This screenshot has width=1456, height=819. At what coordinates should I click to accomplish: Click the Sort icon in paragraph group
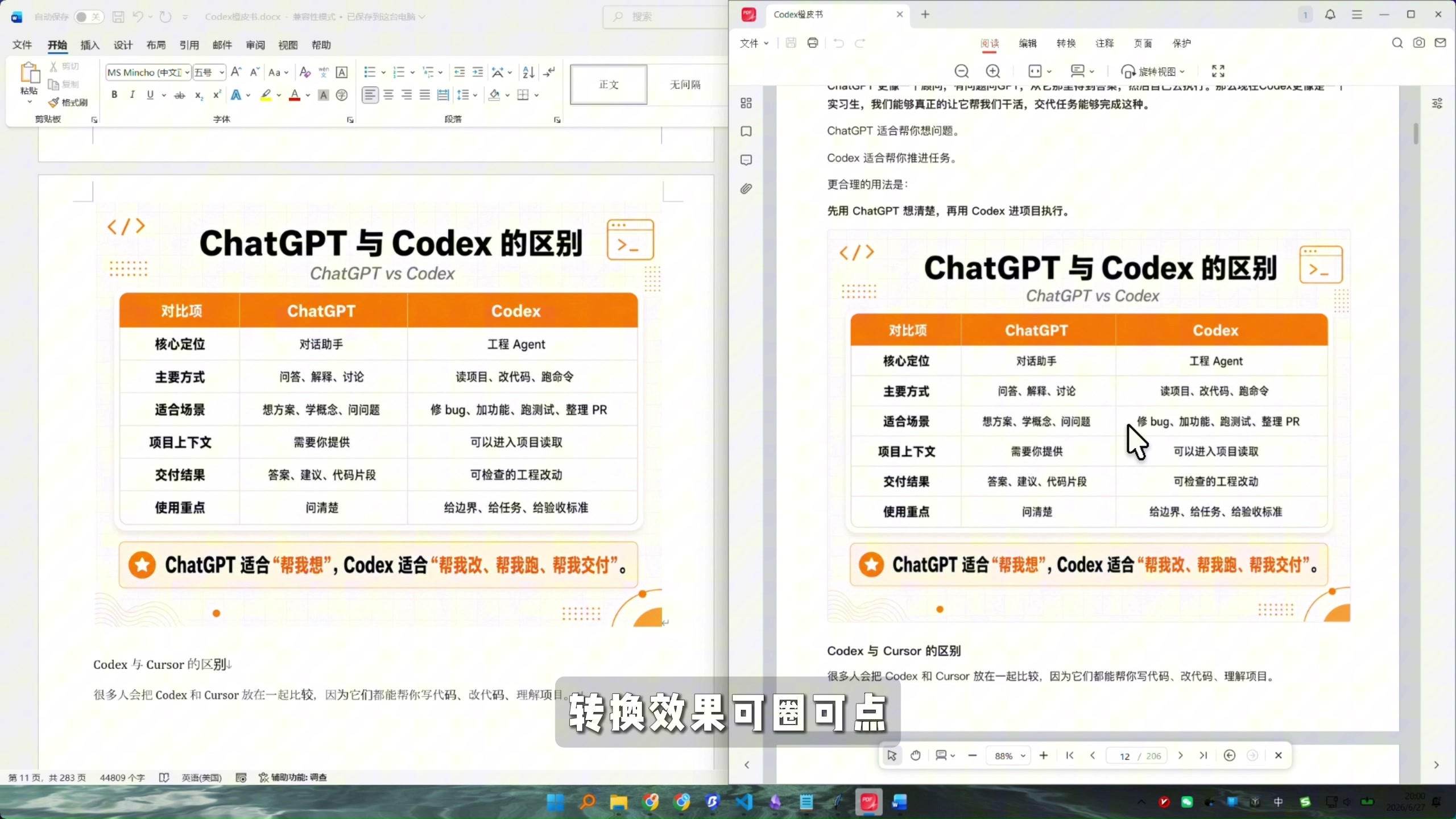(528, 72)
